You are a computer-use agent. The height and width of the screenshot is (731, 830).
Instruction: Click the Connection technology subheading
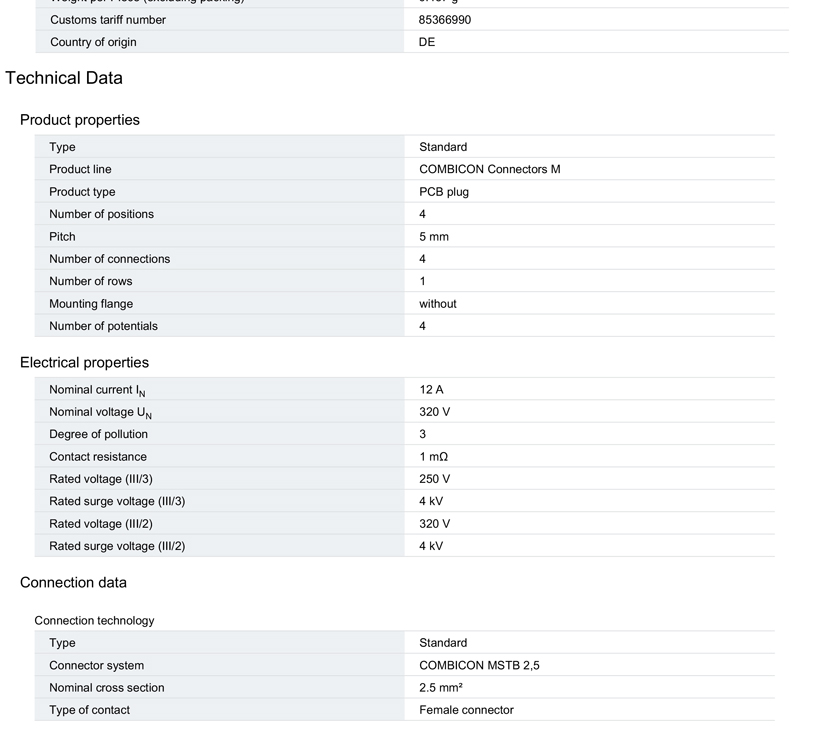pos(94,621)
